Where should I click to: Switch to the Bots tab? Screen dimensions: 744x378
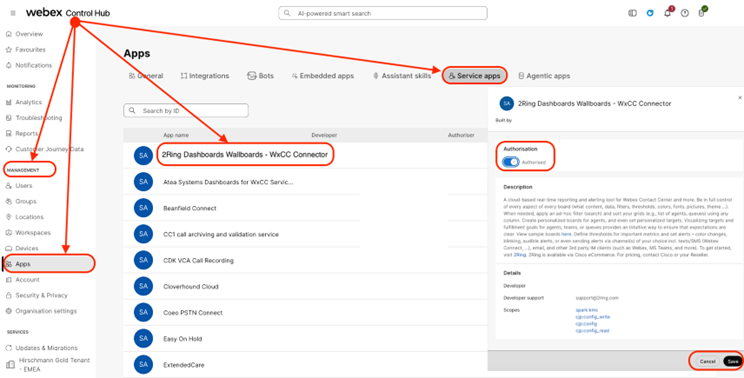coord(260,76)
